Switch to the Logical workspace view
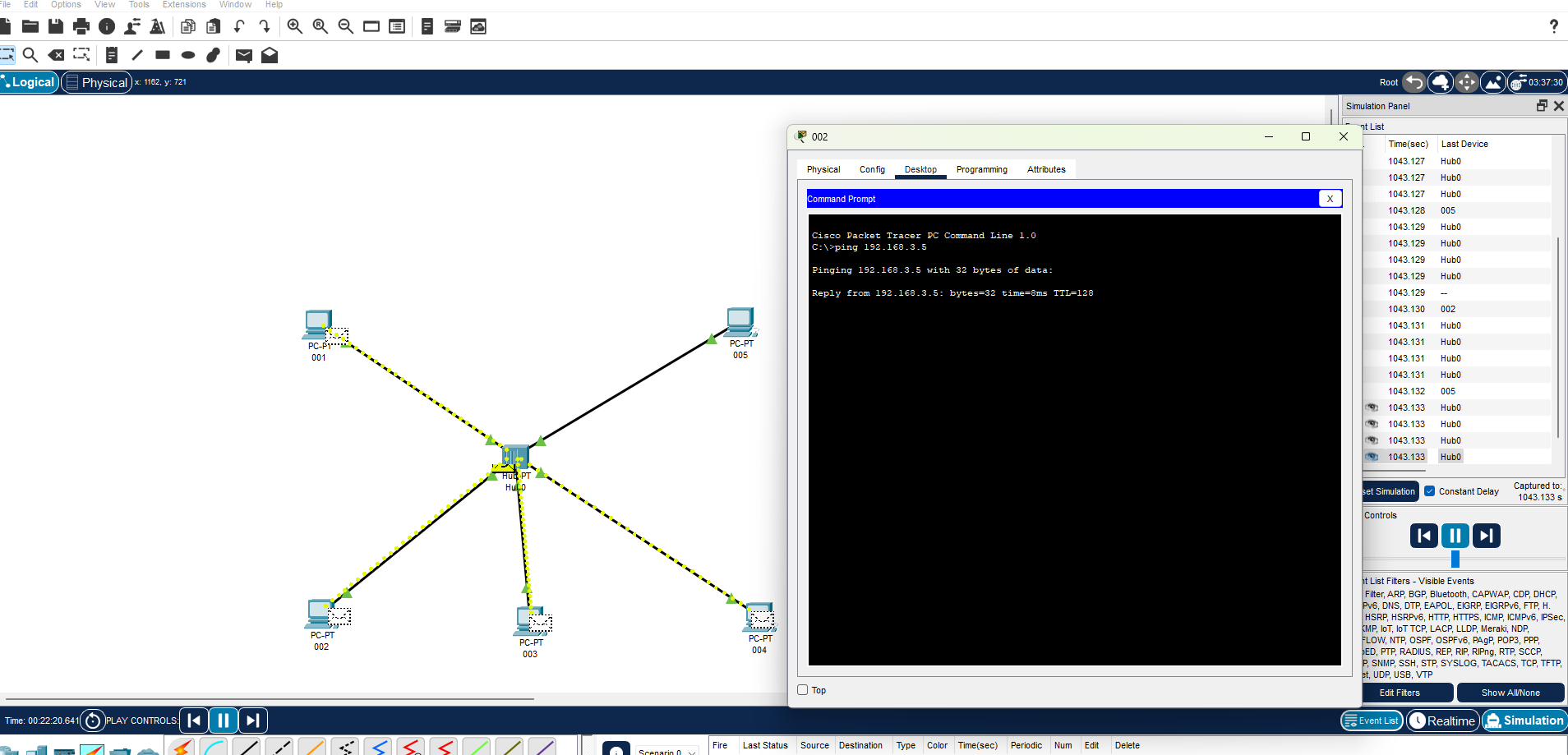 click(x=29, y=82)
